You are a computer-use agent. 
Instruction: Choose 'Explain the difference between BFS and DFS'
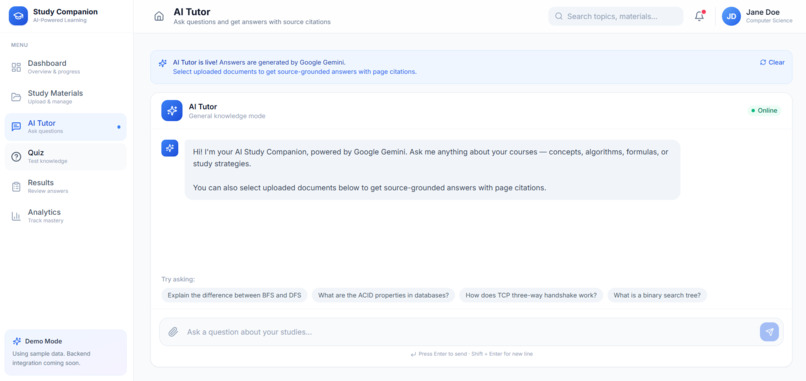click(x=234, y=296)
